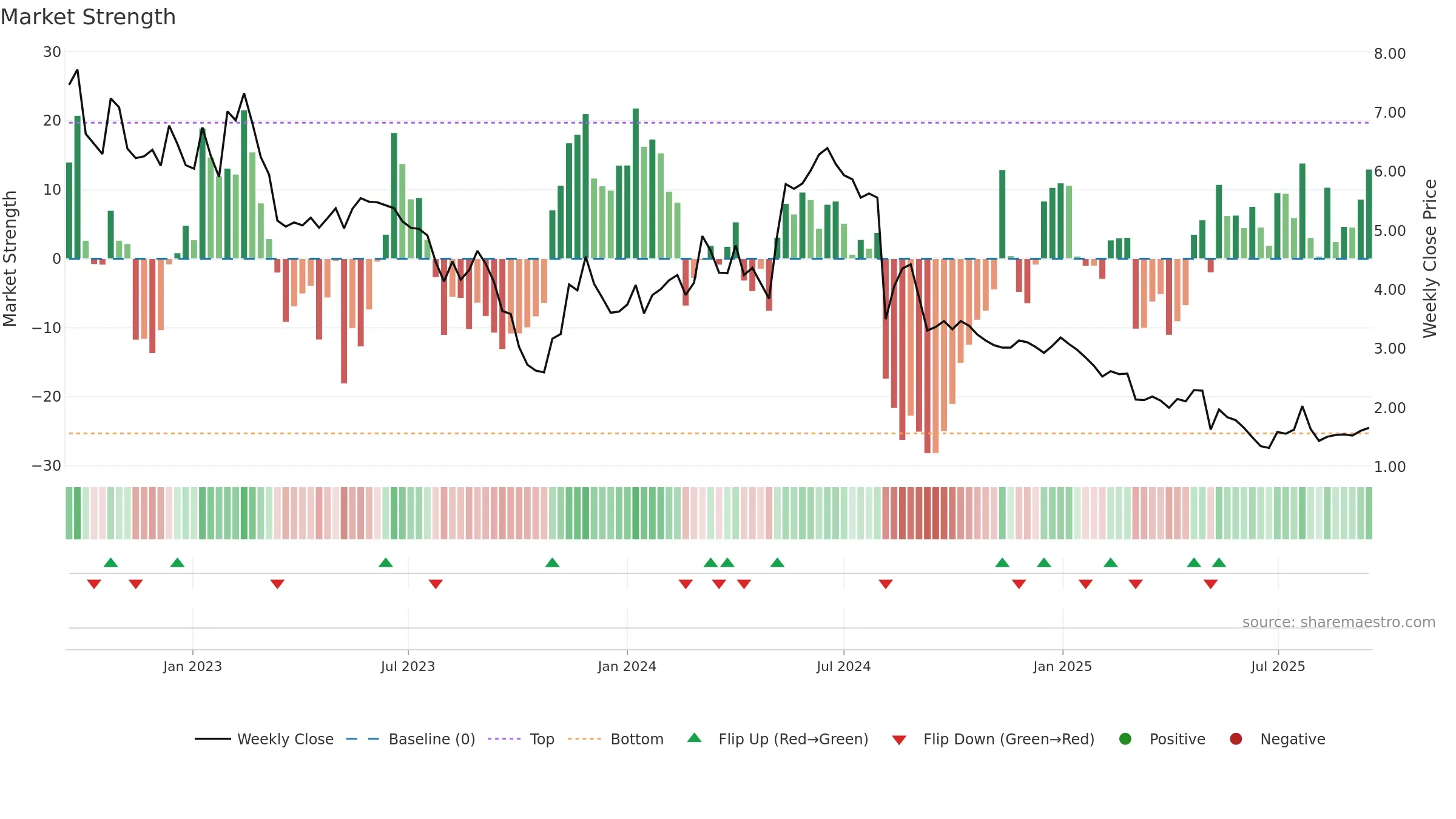Screen dimensions: 1456x819
Task: Click the 30 left-axis tick label
Action: [x=52, y=52]
